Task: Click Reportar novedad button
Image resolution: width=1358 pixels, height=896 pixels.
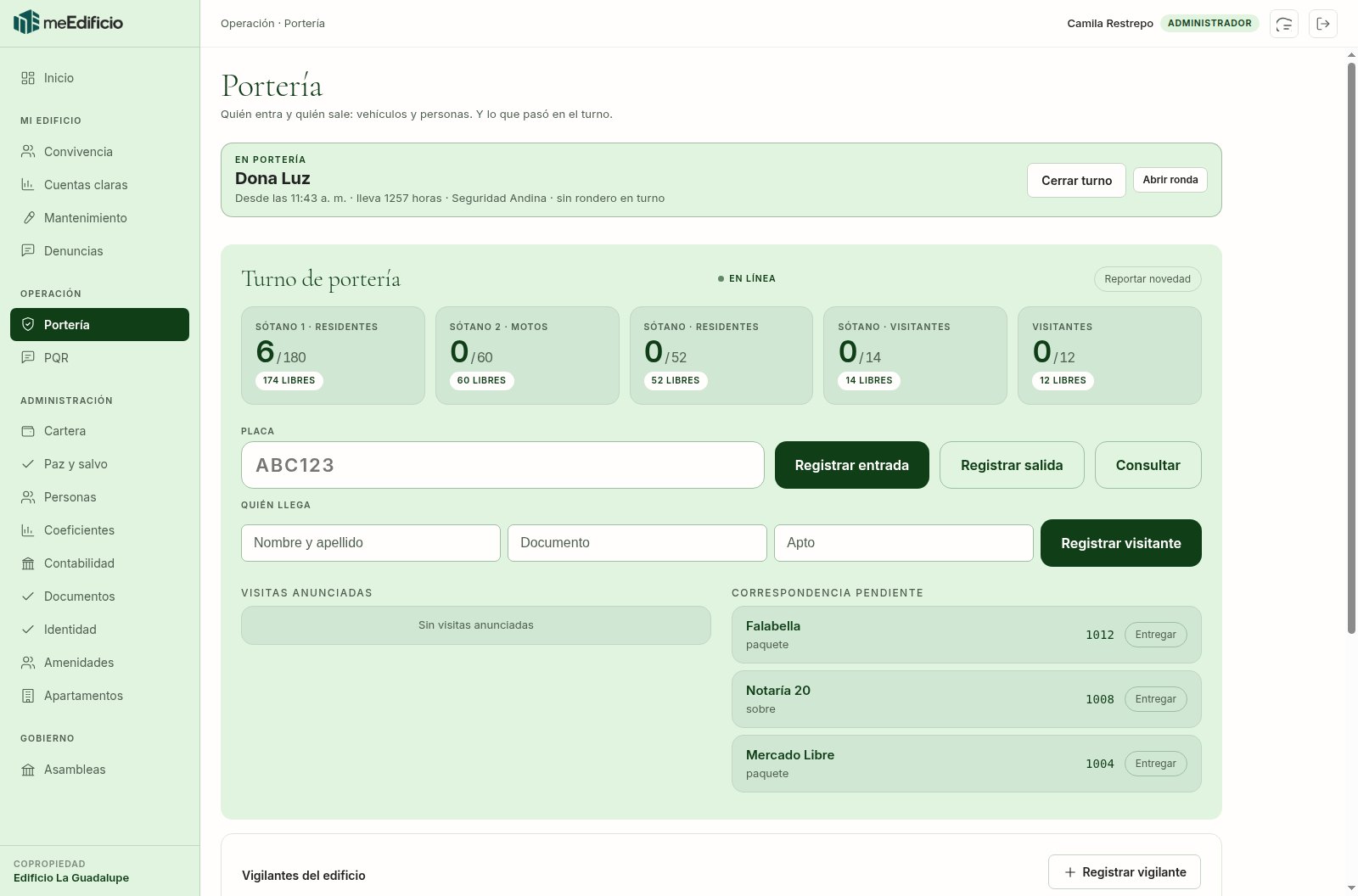Action: point(1148,279)
